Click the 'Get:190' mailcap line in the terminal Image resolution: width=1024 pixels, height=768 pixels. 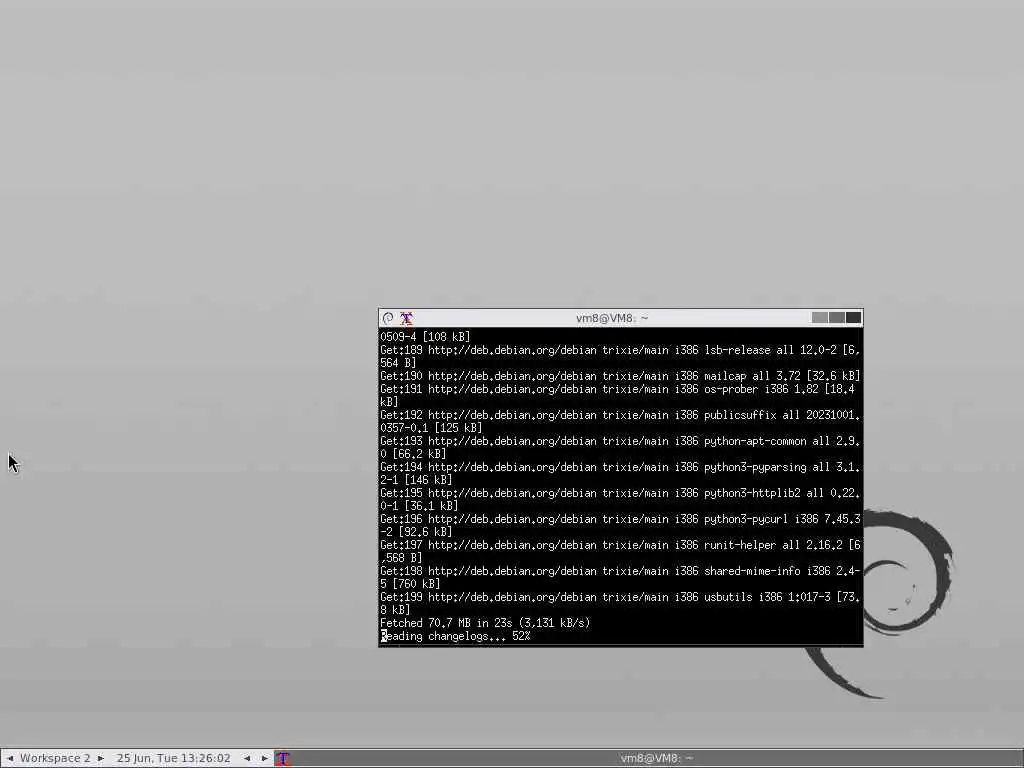(x=620, y=376)
